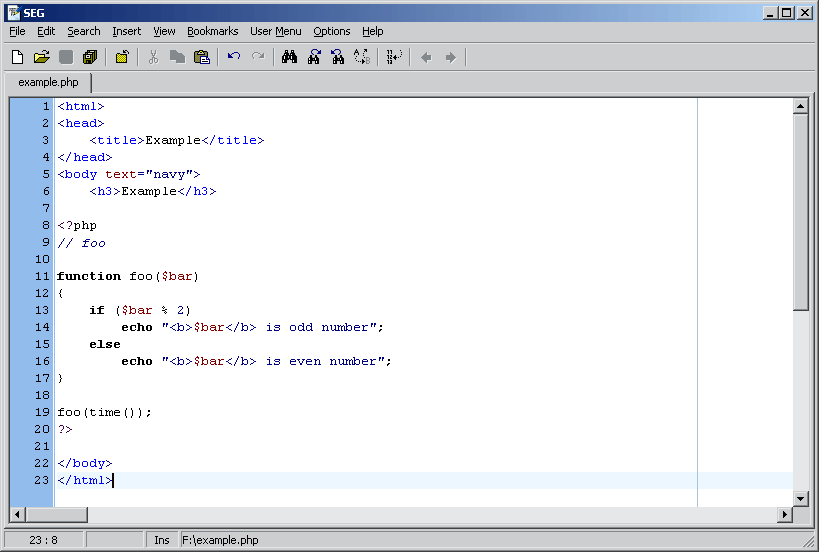
Task: Click the <head> tag on line 2
Action: click(81, 123)
